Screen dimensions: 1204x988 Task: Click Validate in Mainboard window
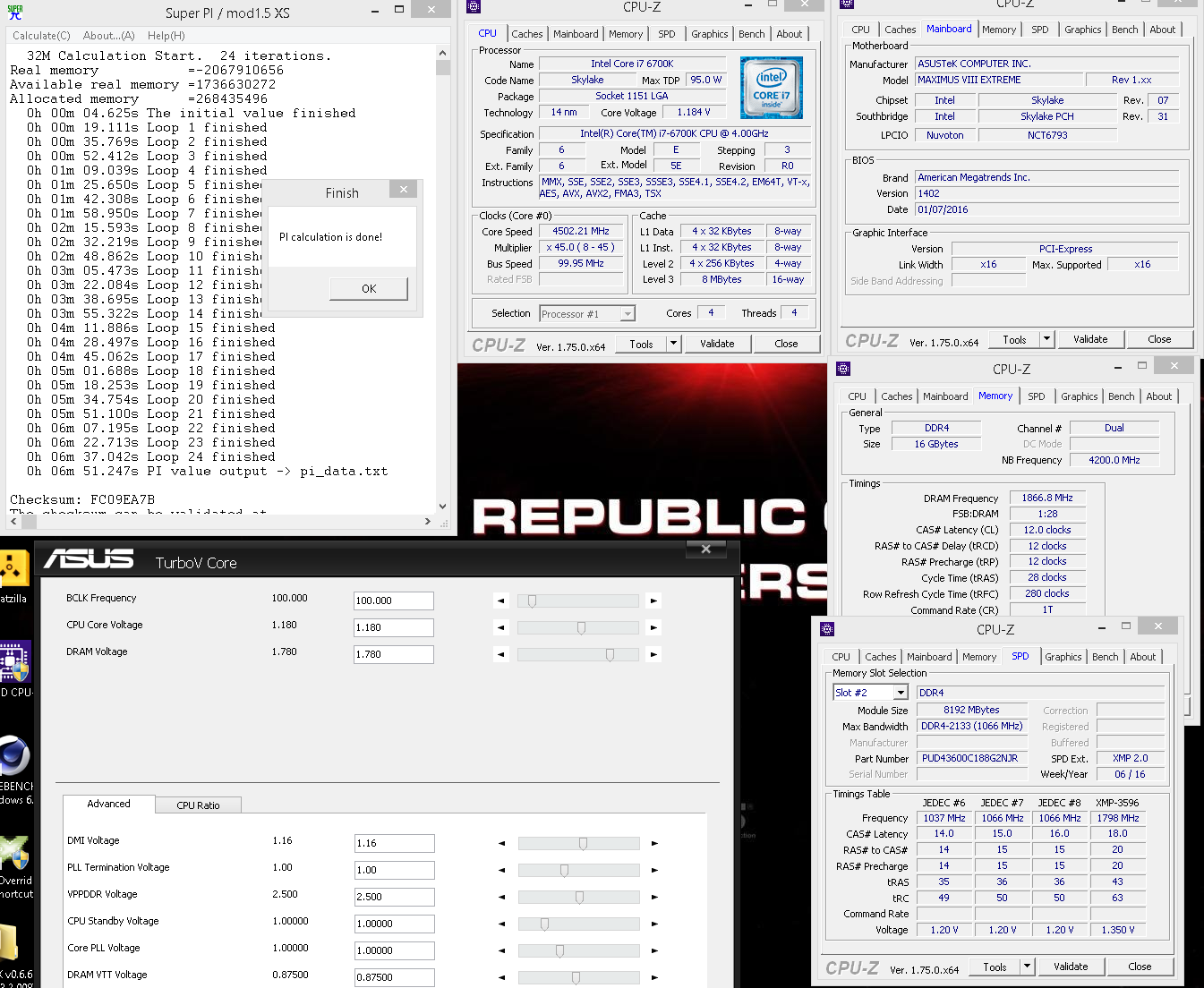coord(1090,339)
